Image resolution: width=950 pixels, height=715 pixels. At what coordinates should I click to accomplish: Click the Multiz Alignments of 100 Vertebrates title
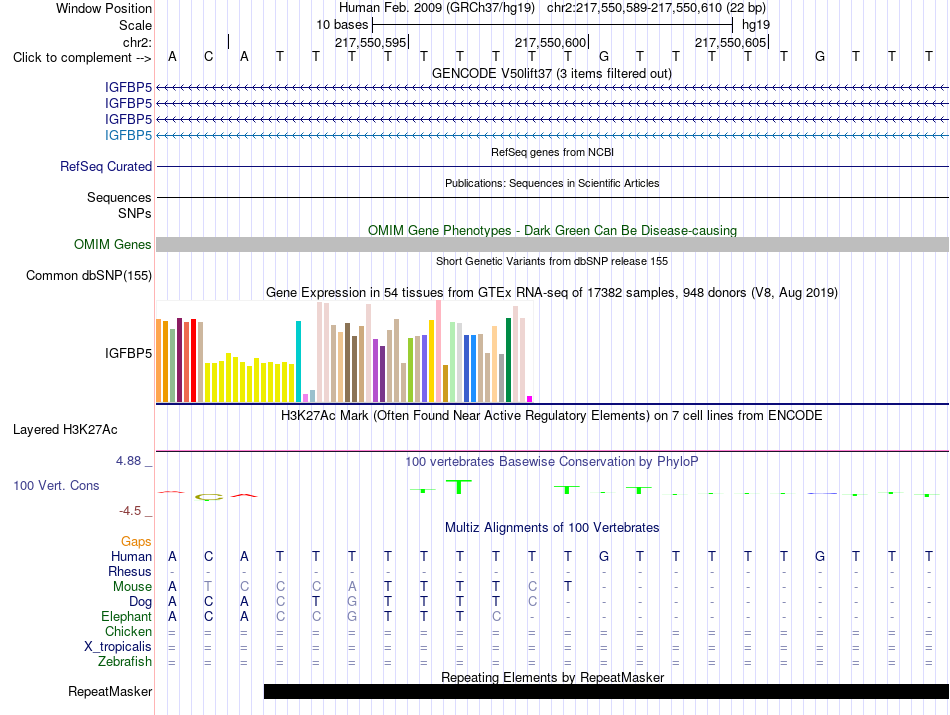[x=552, y=527]
